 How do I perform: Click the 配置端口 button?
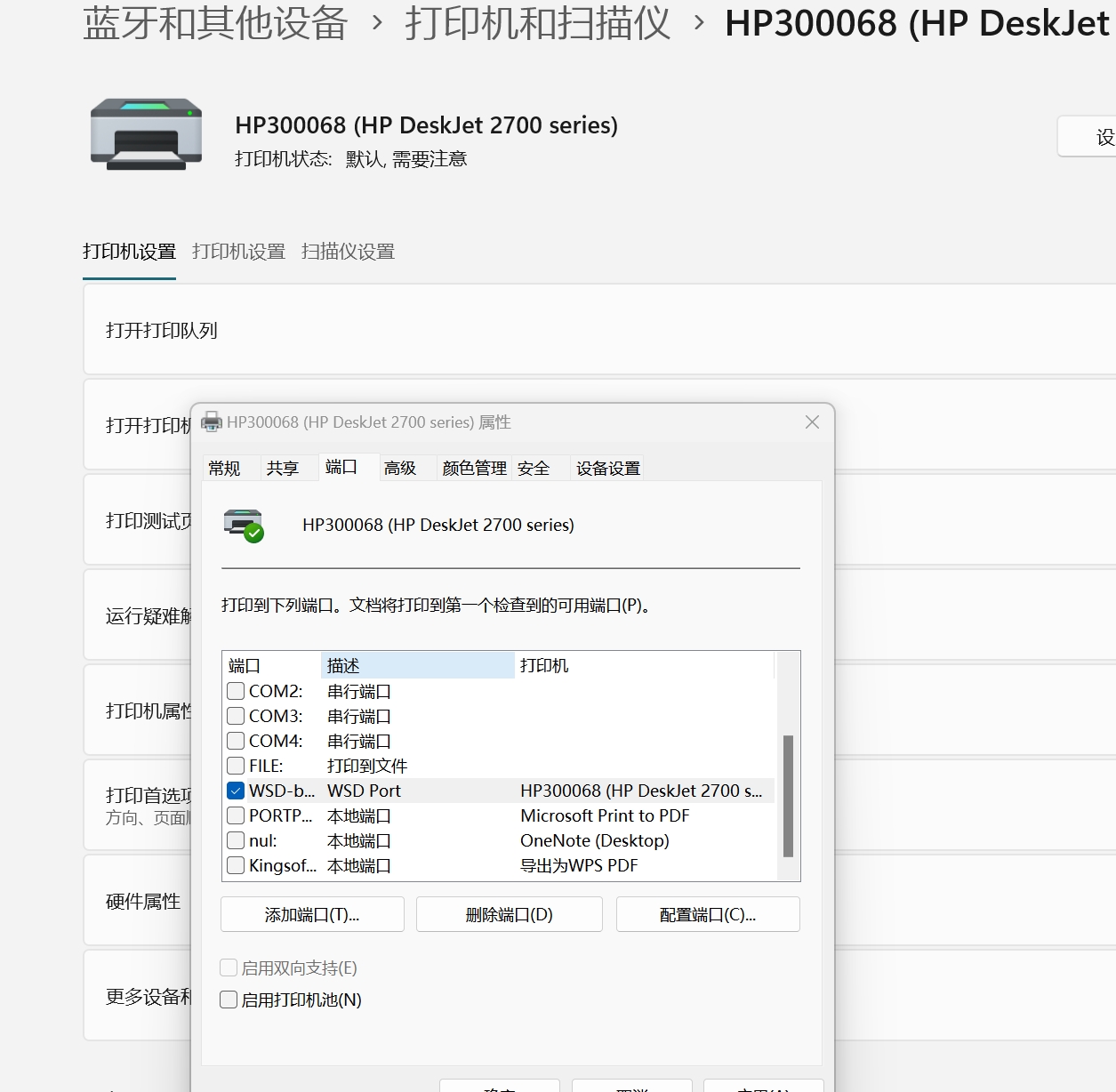click(708, 914)
